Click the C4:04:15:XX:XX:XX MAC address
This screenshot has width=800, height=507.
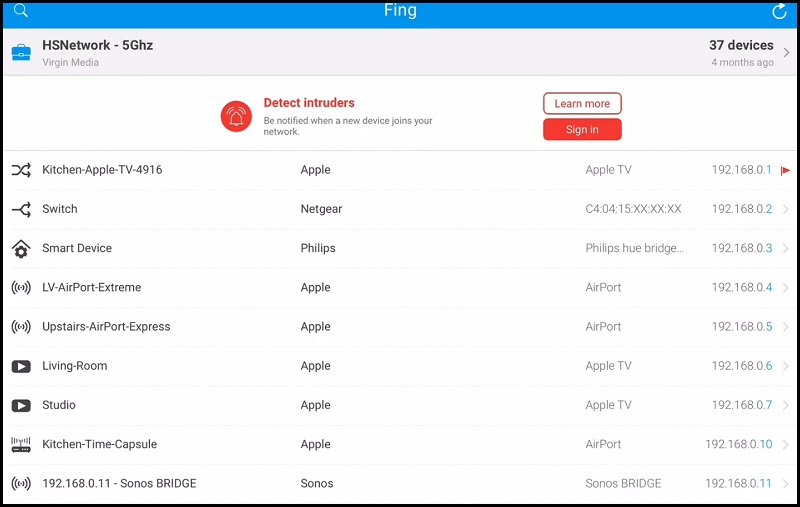click(633, 209)
